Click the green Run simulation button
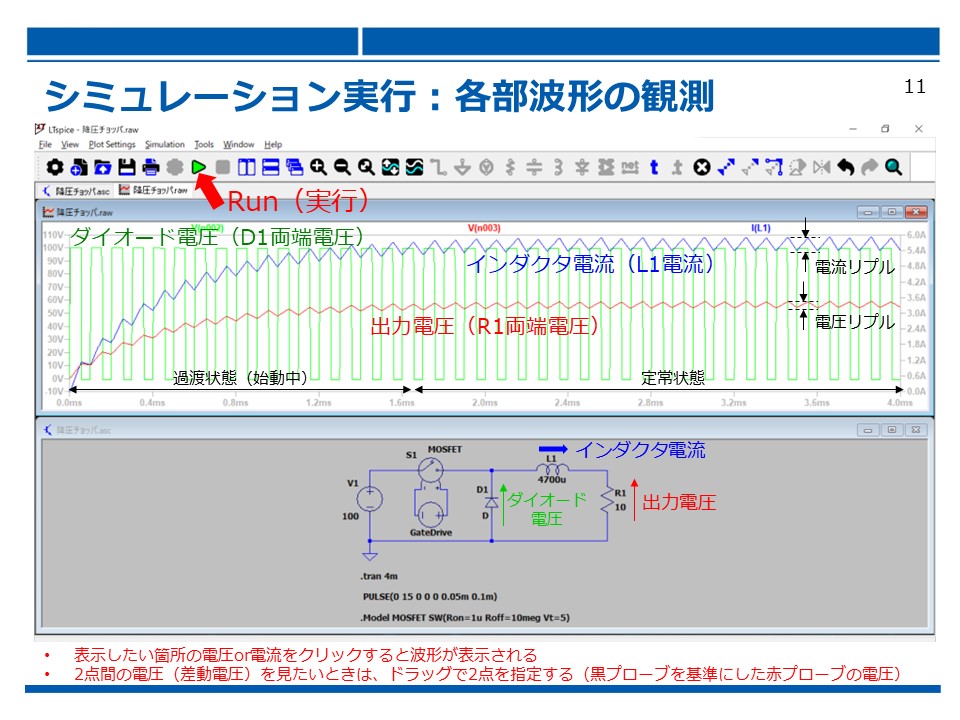Image resolution: width=960 pixels, height=720 pixels. click(x=199, y=168)
